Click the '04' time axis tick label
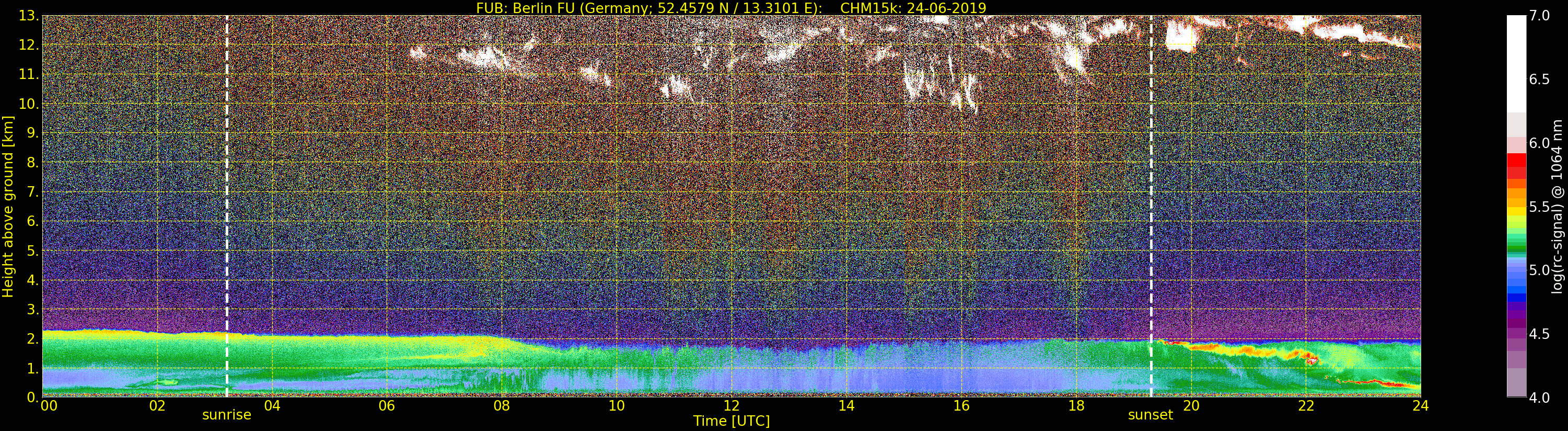Image resolution: width=1568 pixels, height=431 pixels. click(x=272, y=406)
